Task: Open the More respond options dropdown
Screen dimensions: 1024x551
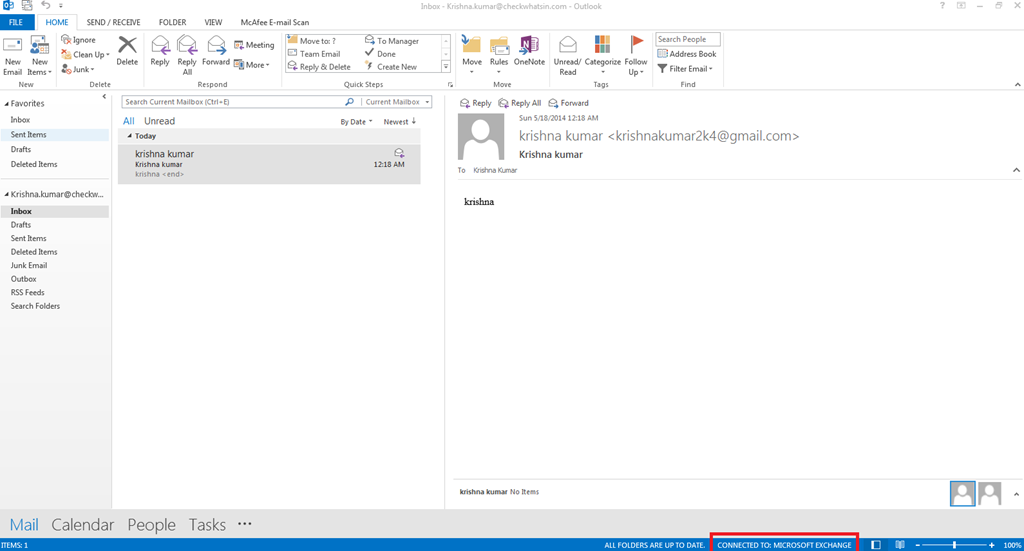Action: (x=252, y=65)
